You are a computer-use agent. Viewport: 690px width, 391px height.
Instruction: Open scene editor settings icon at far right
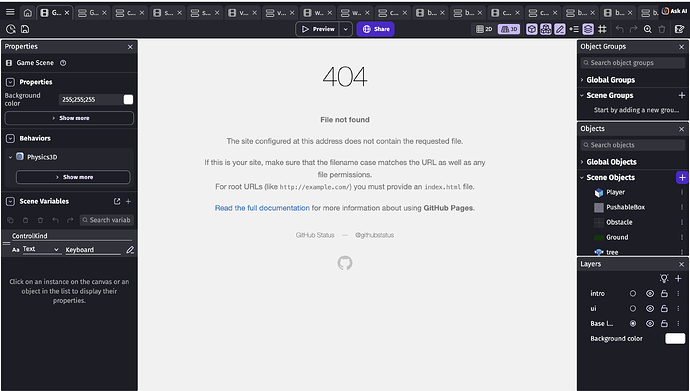click(679, 29)
